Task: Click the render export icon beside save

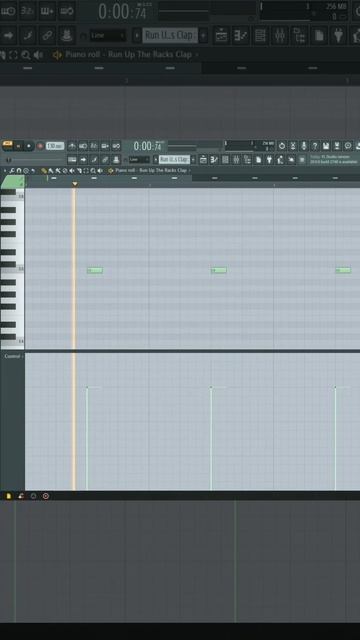Action: click(x=337, y=146)
